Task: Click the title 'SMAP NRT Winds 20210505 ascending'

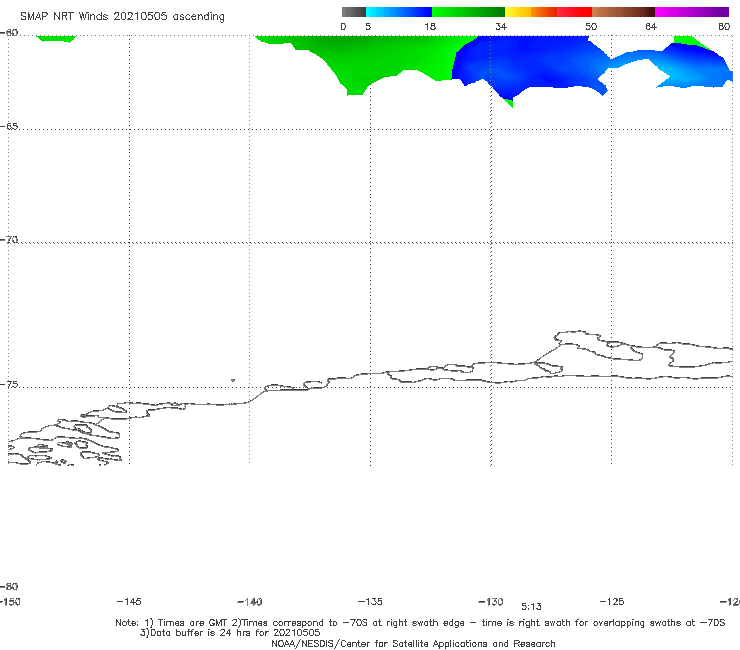Action: click(x=122, y=16)
